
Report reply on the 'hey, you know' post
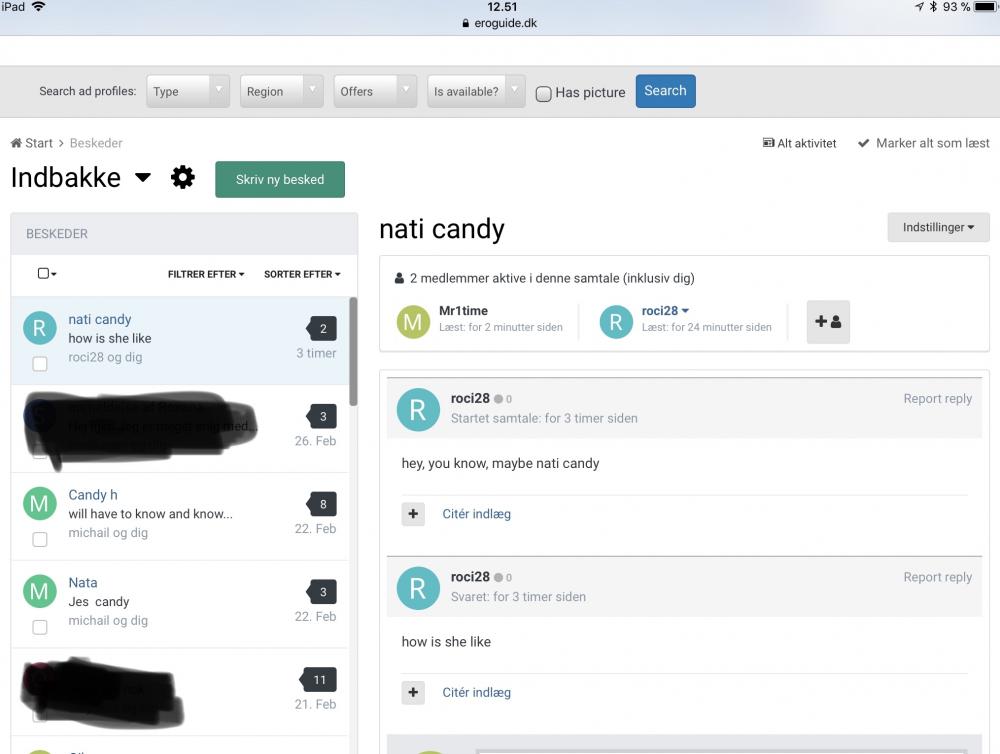click(x=938, y=399)
